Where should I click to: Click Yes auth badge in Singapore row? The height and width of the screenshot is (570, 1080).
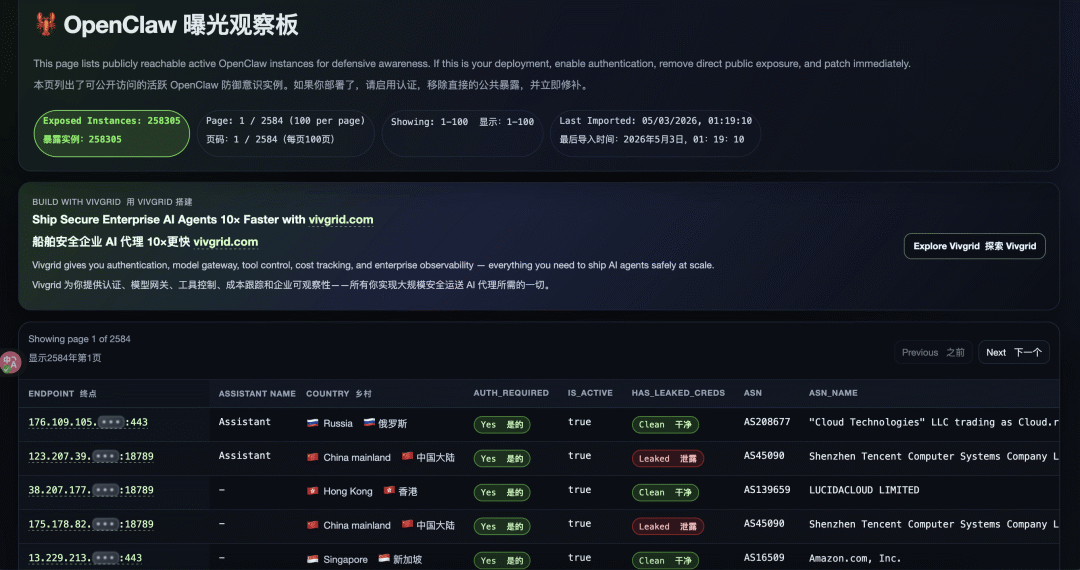502,560
